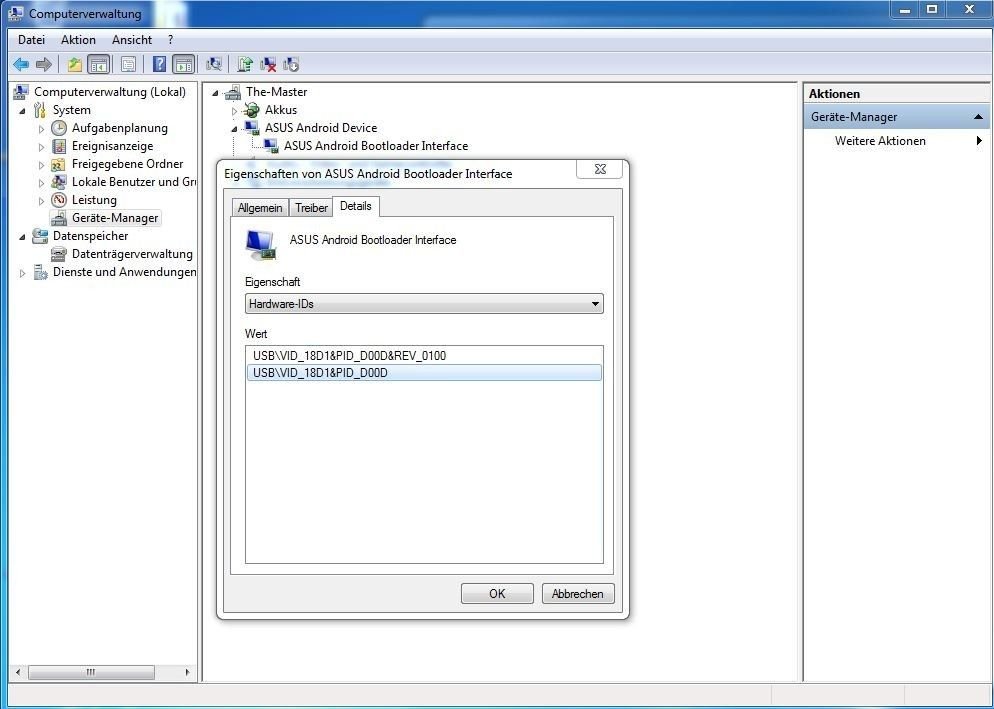Click the Aufgabenplanung clock icon
The width and height of the screenshot is (994, 709).
click(x=59, y=128)
